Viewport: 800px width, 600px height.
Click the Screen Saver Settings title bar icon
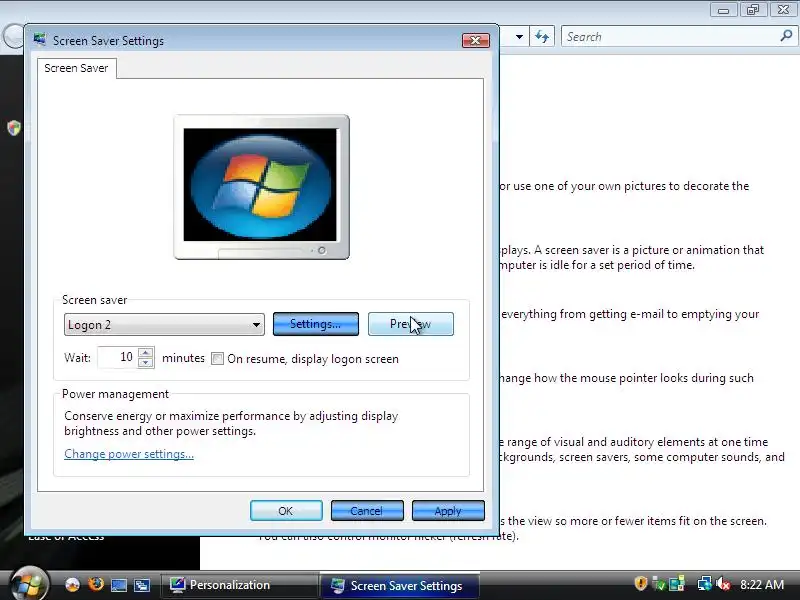click(40, 40)
